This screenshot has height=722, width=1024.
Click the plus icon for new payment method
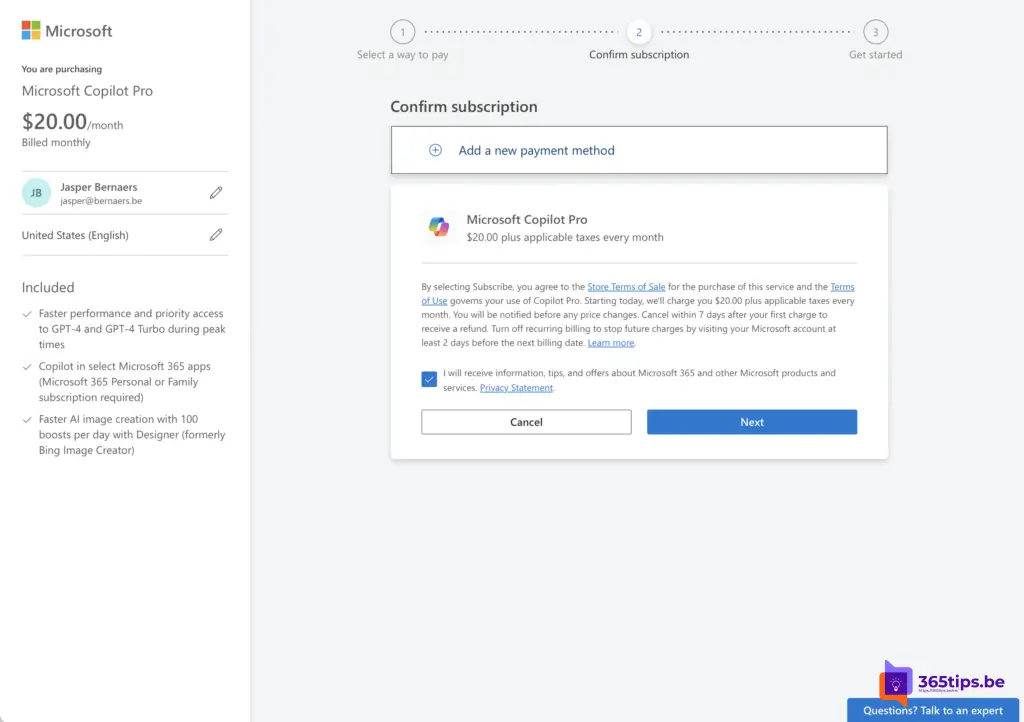coord(435,150)
